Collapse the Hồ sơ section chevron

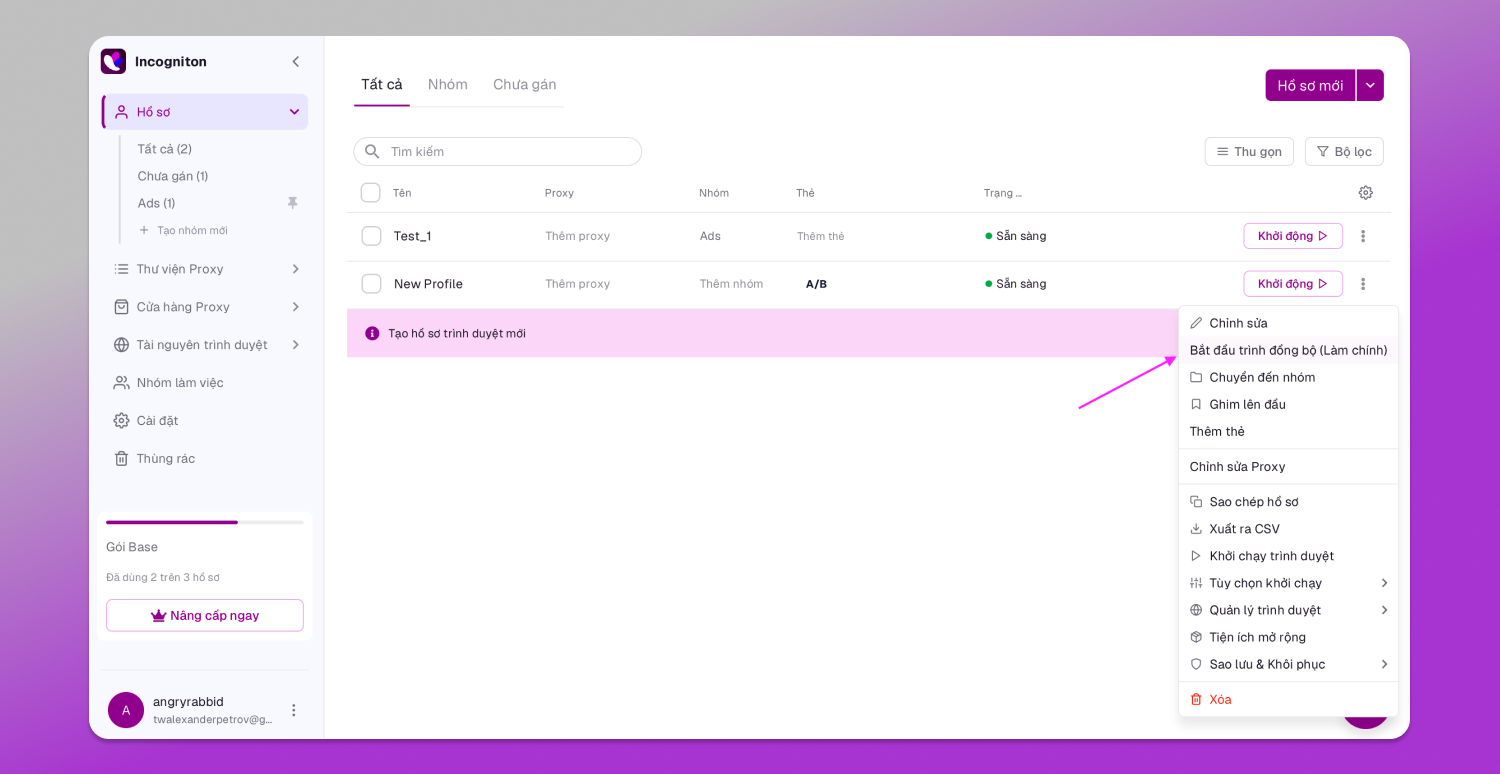tap(294, 112)
